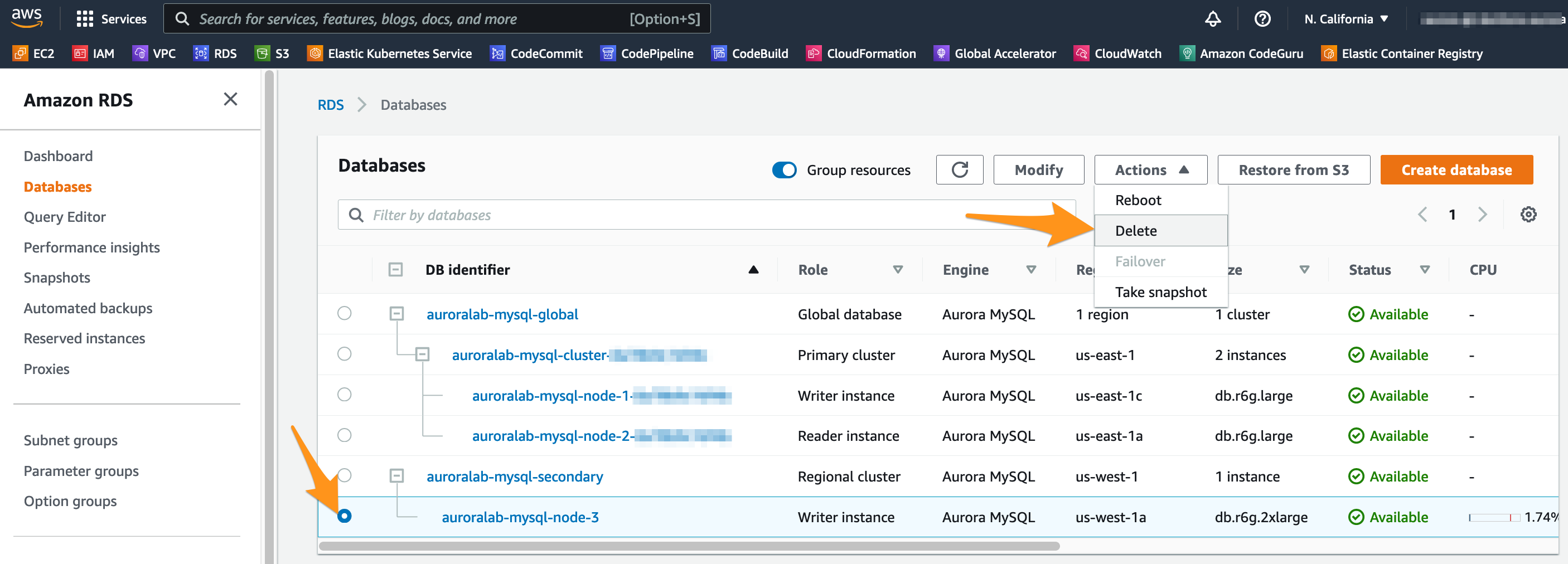Collapse auroralab-mysql-secondary tree group
This screenshot has height=564, width=1568.
pyautogui.click(x=397, y=476)
